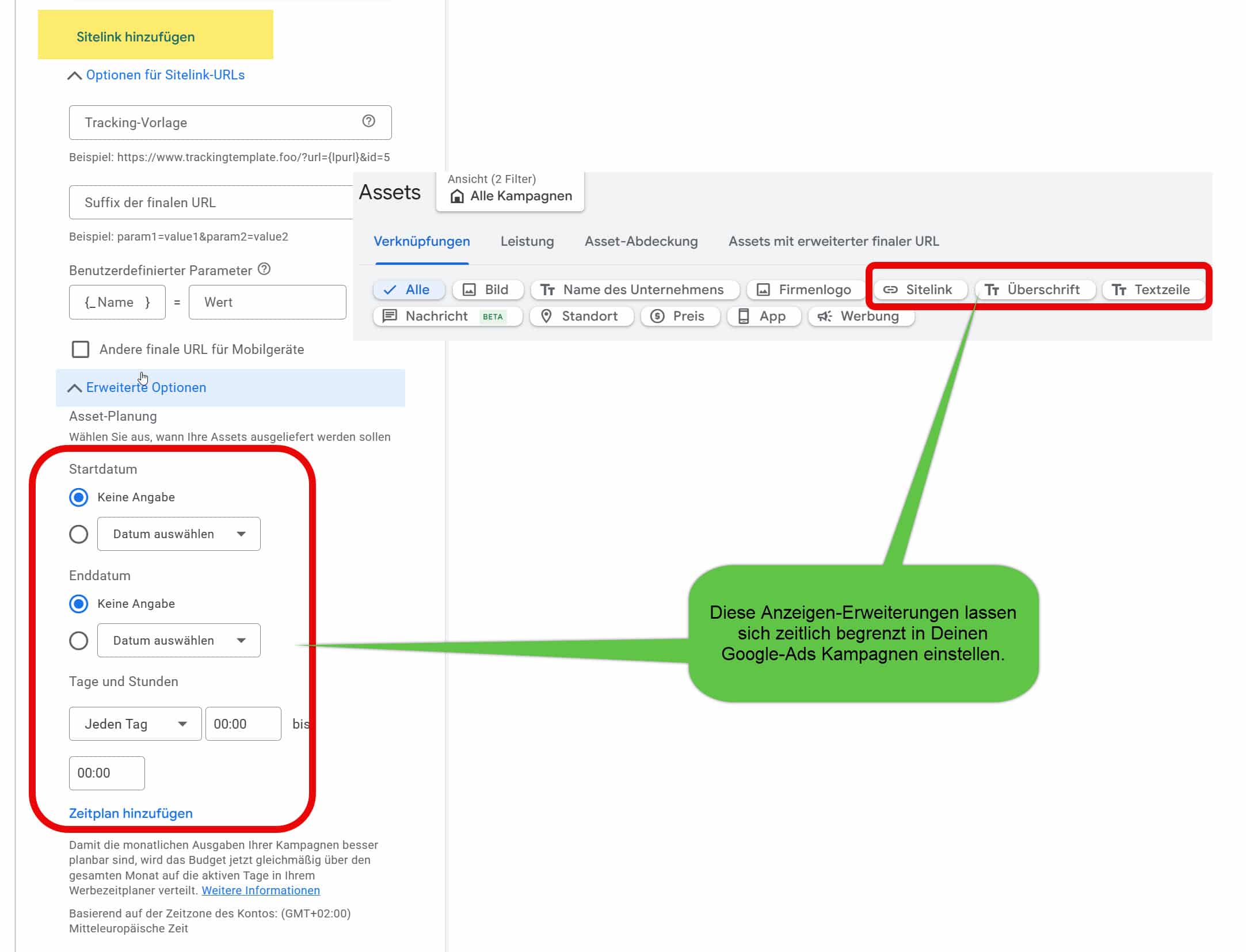Switch to the Leistung tab
The image size is (1246, 952).
pyautogui.click(x=527, y=242)
